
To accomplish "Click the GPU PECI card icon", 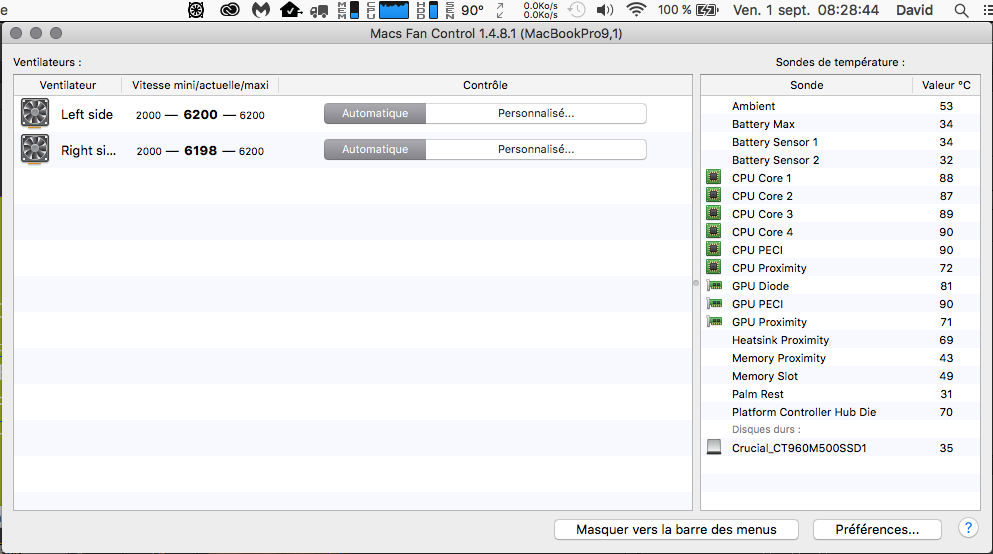I will 714,303.
